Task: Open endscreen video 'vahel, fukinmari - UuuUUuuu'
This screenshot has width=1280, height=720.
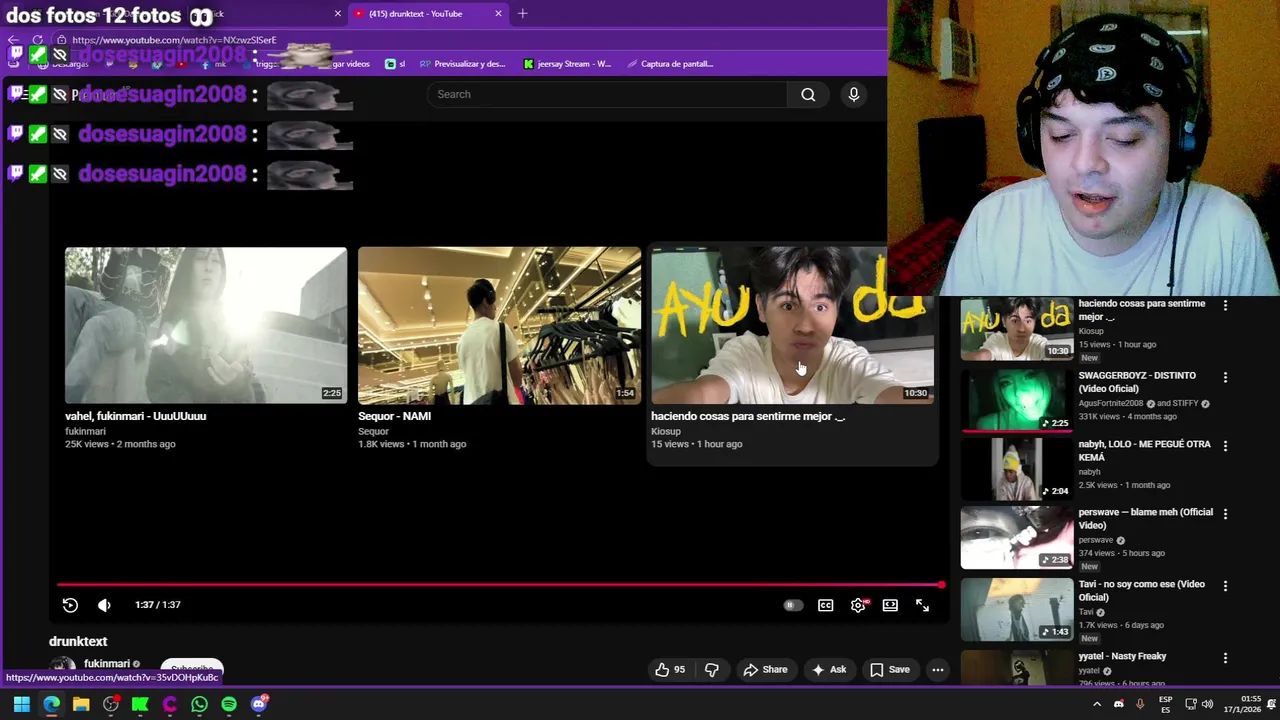Action: [206, 325]
